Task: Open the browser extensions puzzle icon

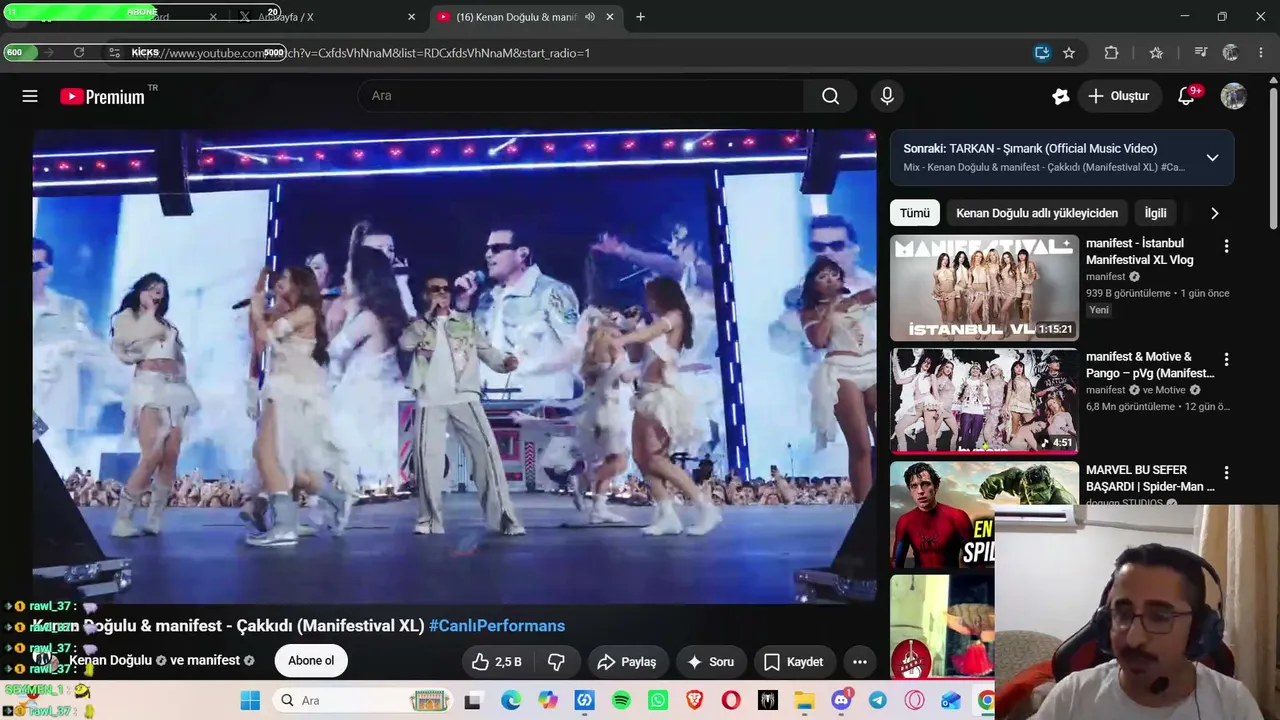Action: tap(1111, 53)
